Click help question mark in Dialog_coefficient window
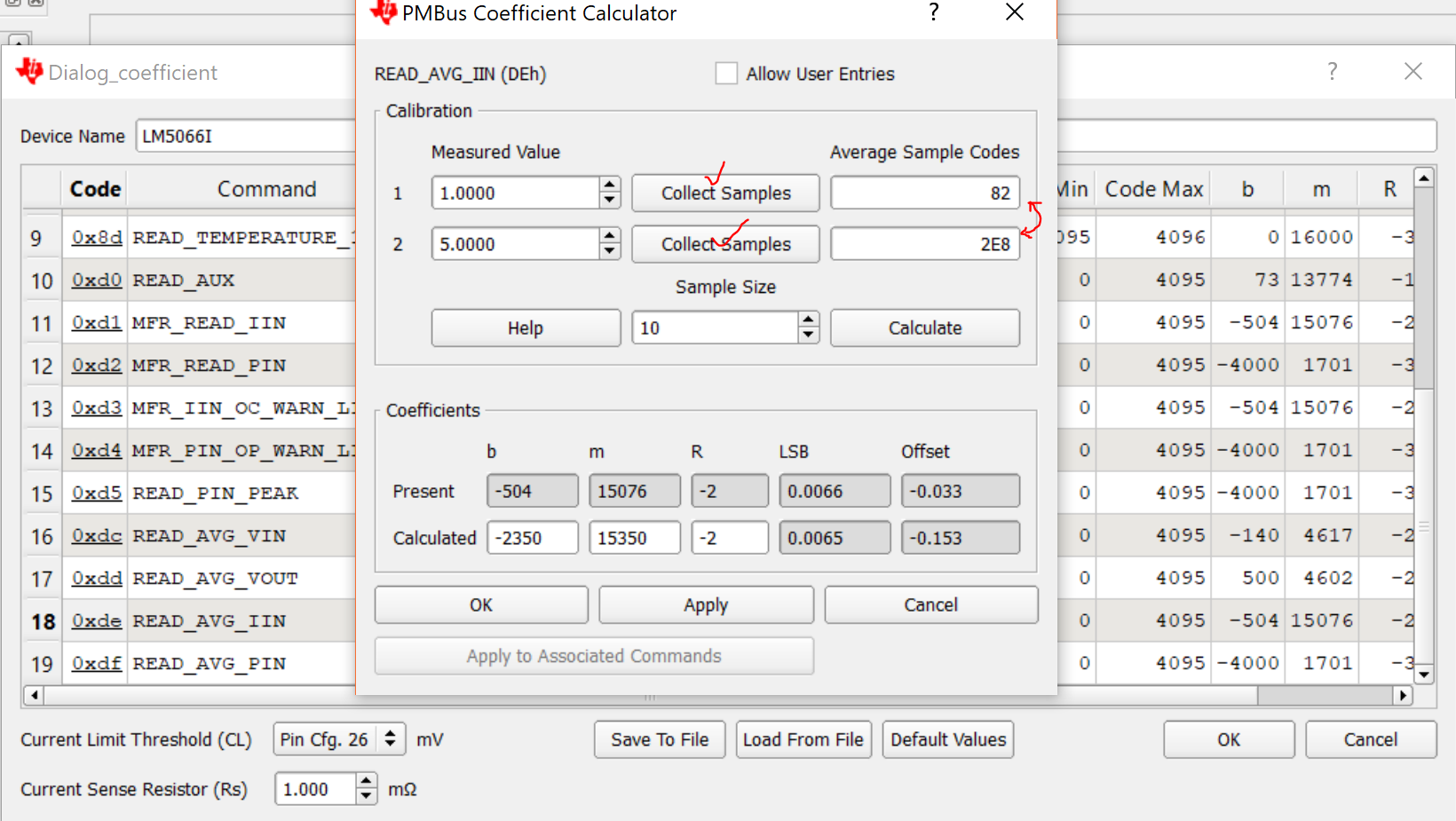This screenshot has height=821, width=1456. [x=1332, y=72]
